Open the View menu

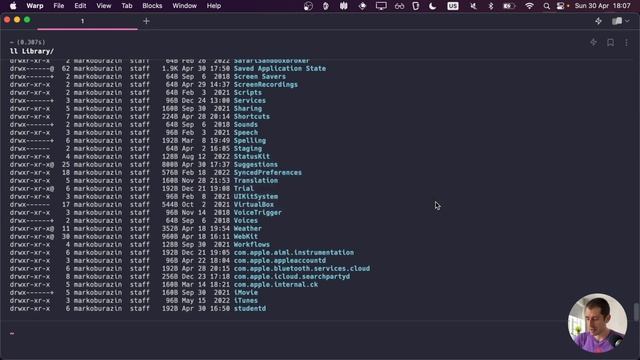(104, 6)
